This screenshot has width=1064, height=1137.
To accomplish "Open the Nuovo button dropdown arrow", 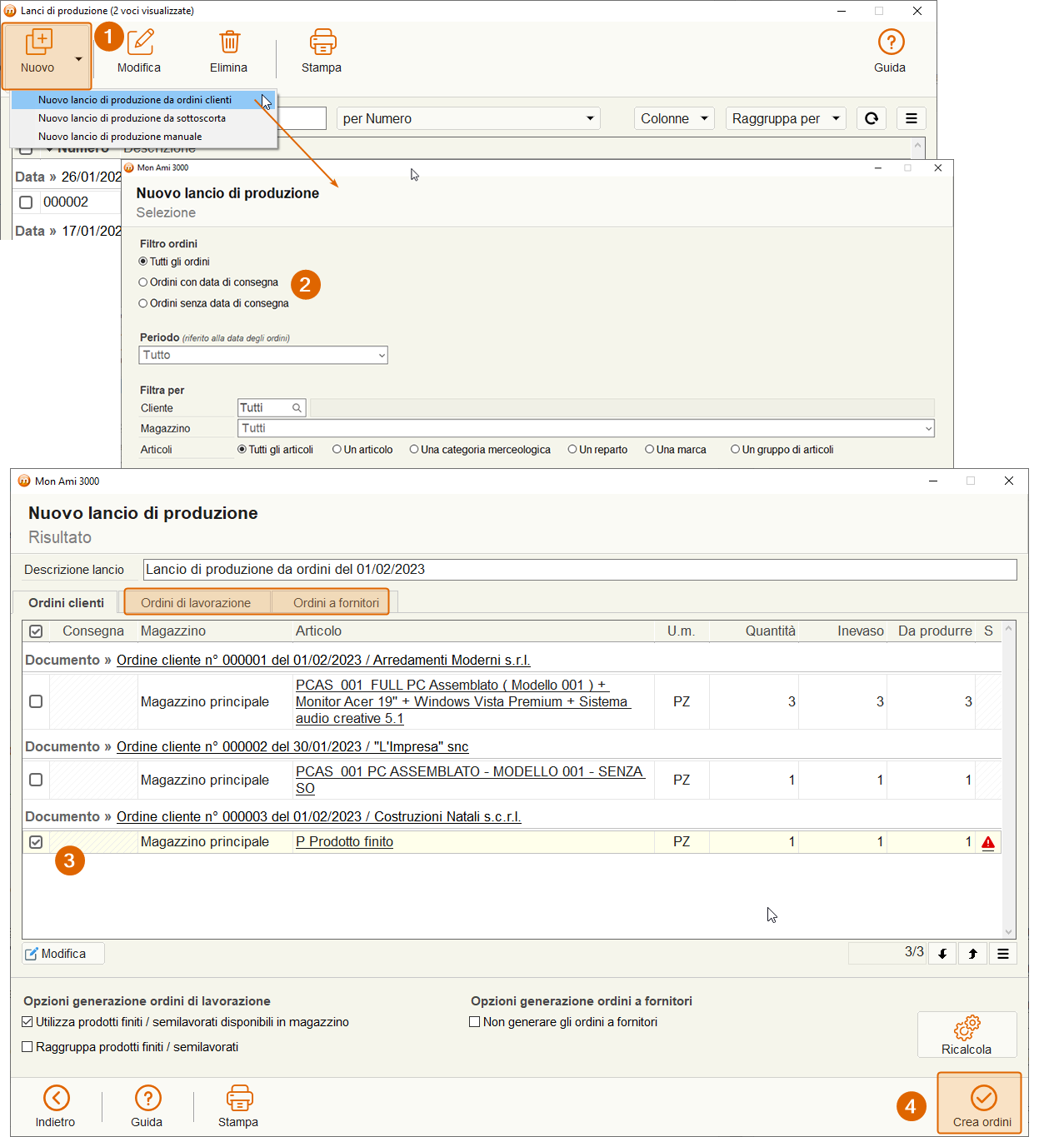I will (x=78, y=58).
